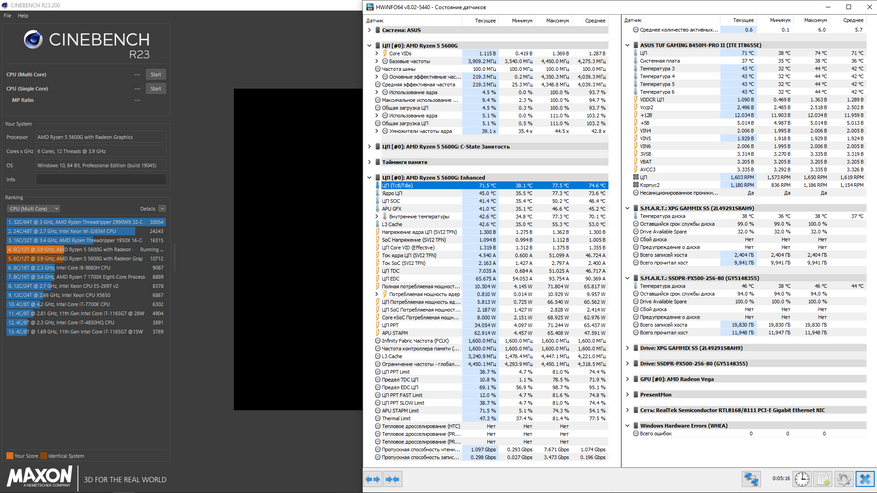Click the fan icon next to Корпус2 row

click(635, 185)
